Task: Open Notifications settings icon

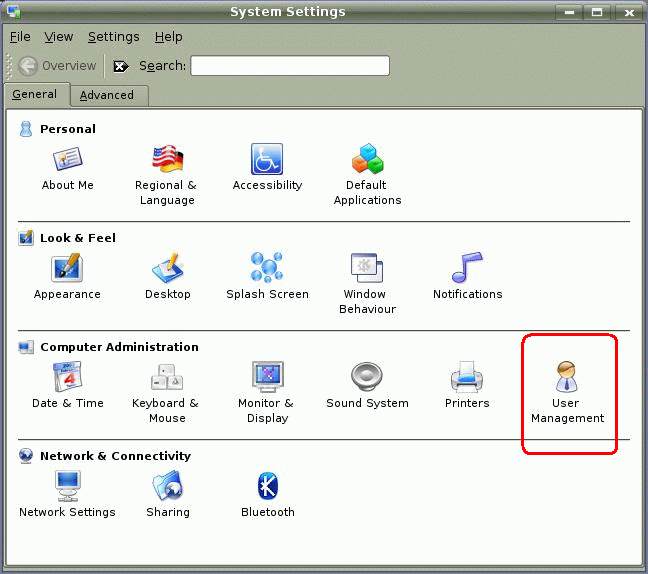Action: [x=467, y=269]
